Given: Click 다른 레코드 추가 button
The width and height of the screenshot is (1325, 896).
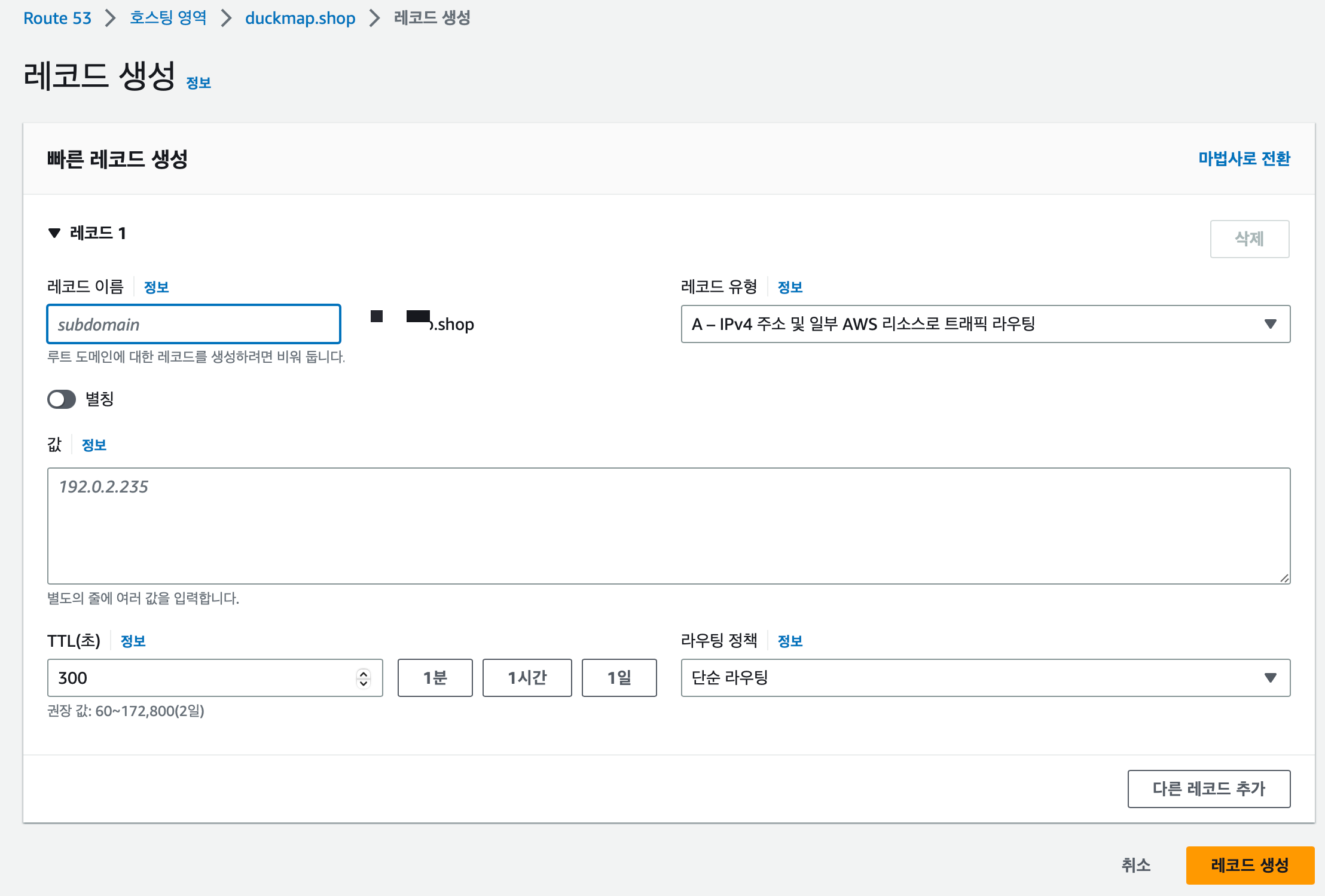Looking at the screenshot, I should click(x=1208, y=789).
